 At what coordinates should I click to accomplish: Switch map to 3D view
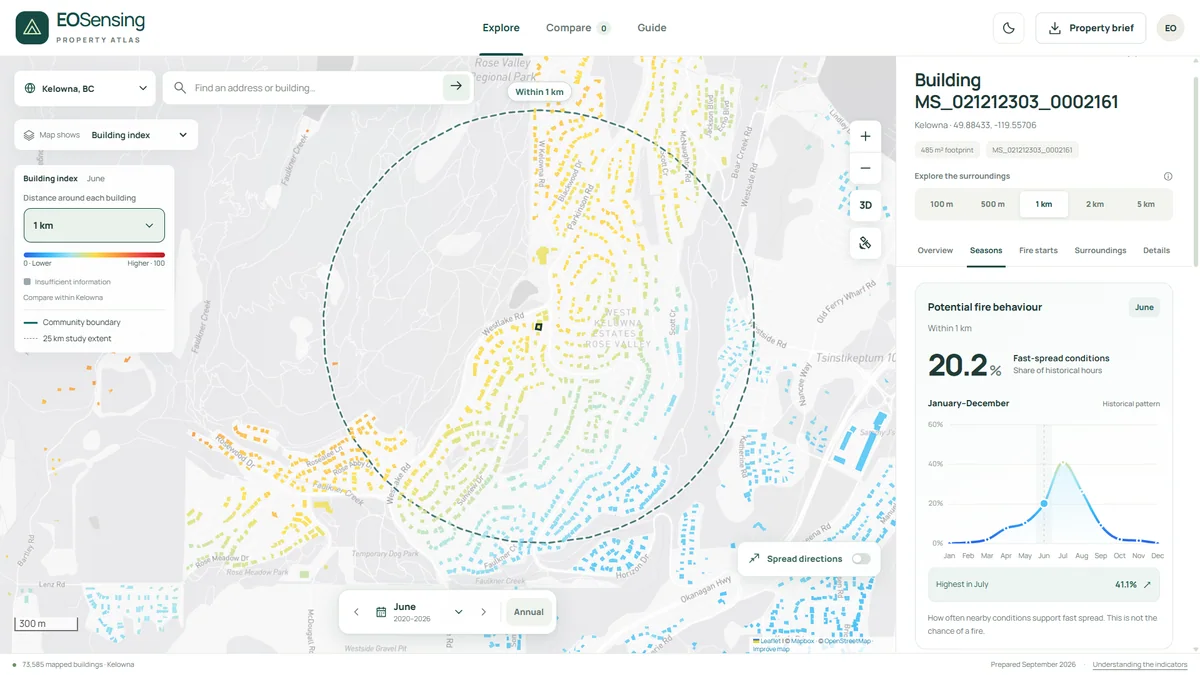point(865,205)
